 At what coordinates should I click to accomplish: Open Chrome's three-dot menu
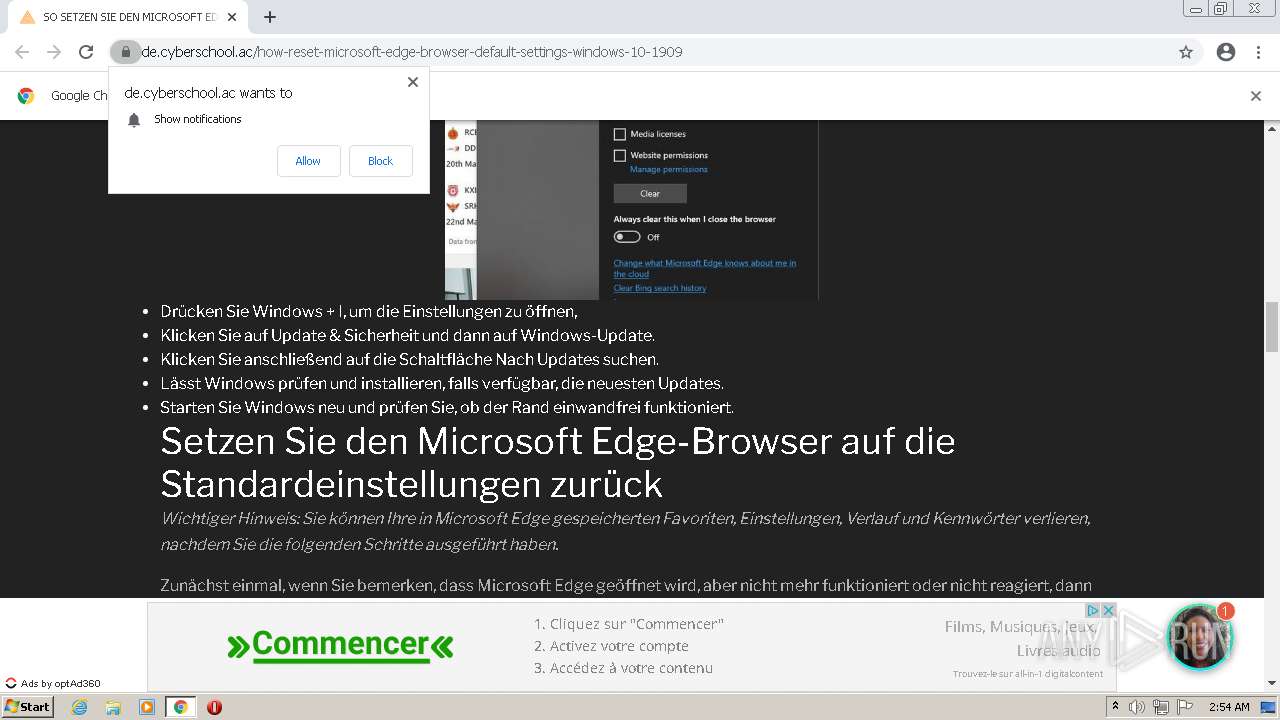coord(1258,52)
